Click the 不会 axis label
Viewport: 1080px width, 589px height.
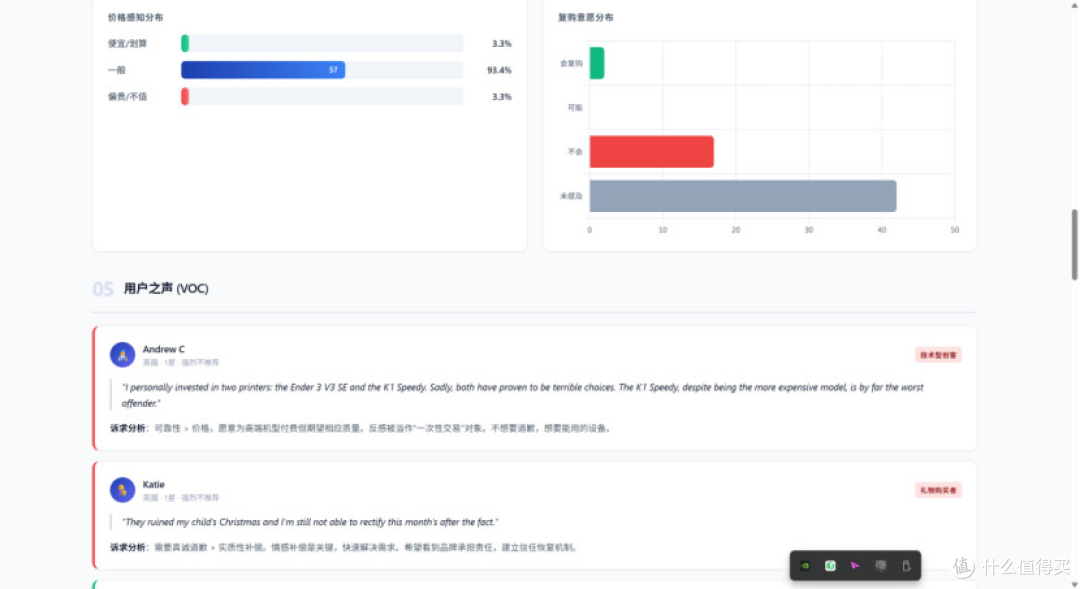[574, 152]
